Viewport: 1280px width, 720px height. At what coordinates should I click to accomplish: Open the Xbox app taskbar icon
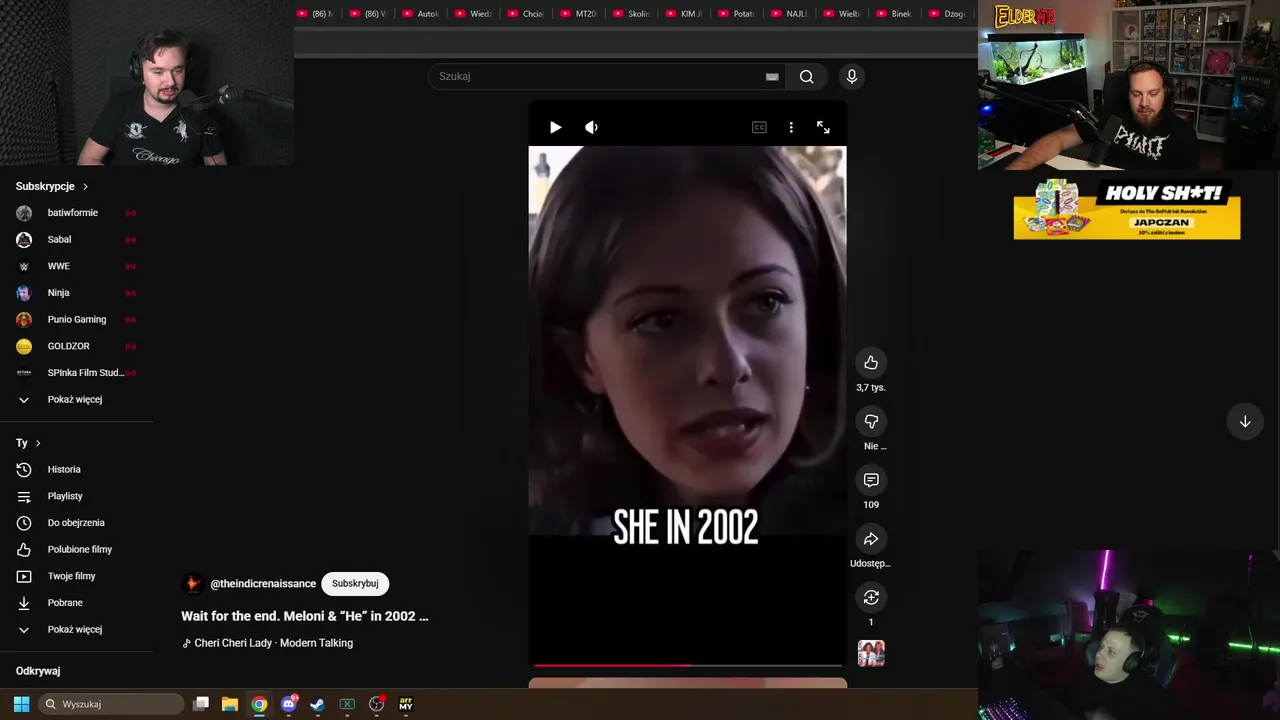click(347, 704)
